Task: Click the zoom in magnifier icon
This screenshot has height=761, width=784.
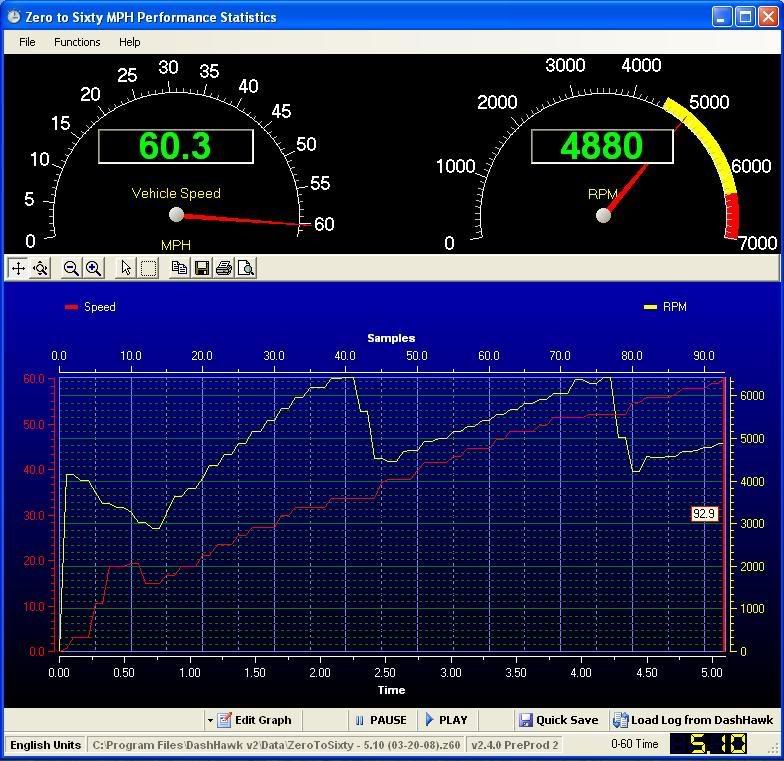Action: [x=94, y=268]
